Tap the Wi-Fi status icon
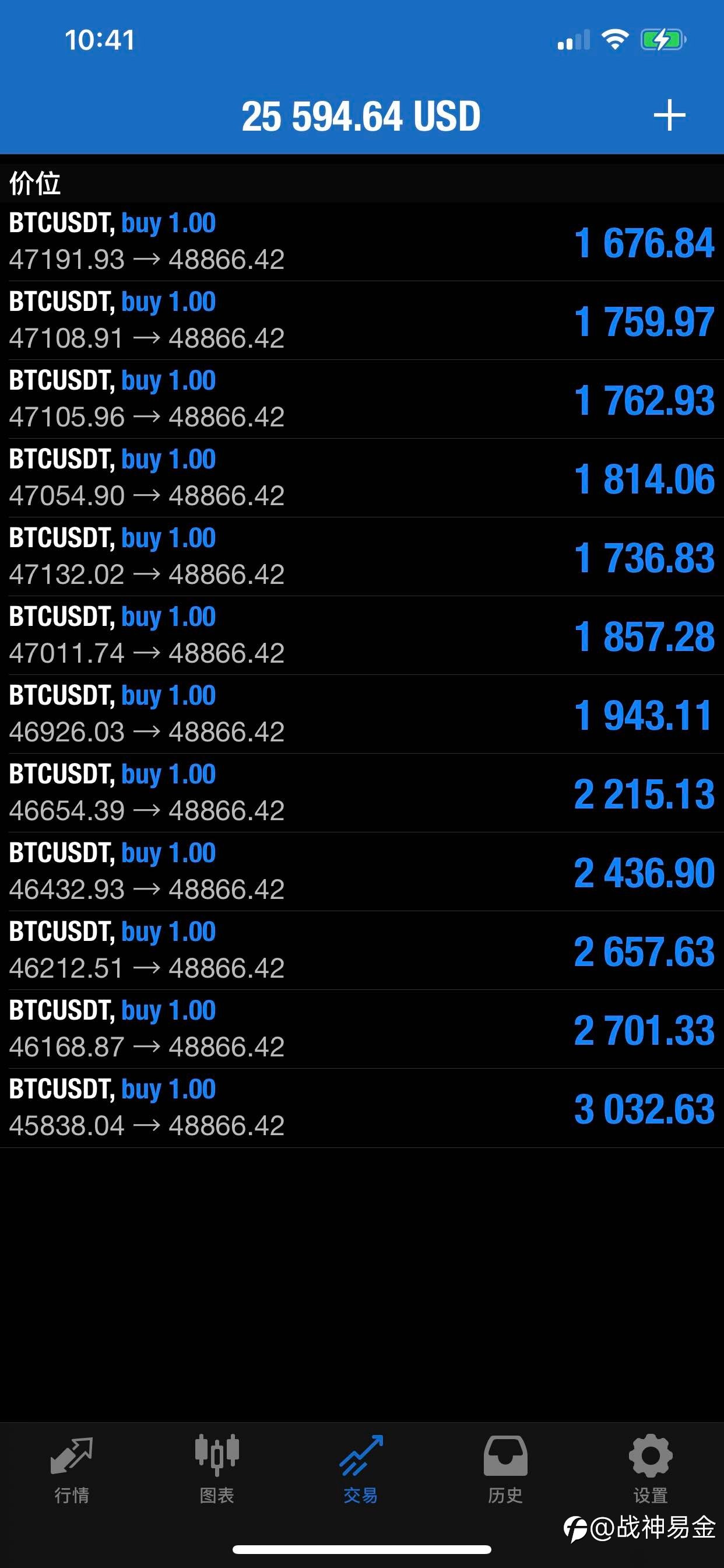The height and width of the screenshot is (1568, 724). 614,40
